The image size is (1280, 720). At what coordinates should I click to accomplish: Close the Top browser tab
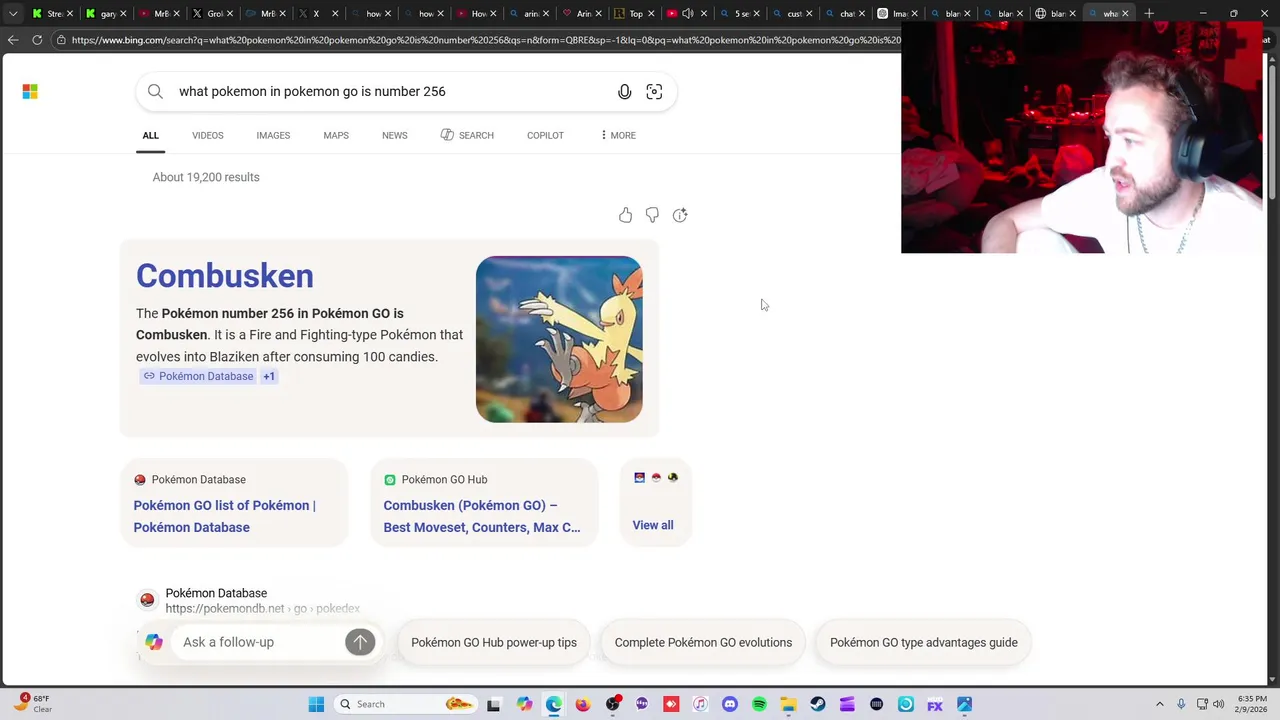(x=651, y=14)
